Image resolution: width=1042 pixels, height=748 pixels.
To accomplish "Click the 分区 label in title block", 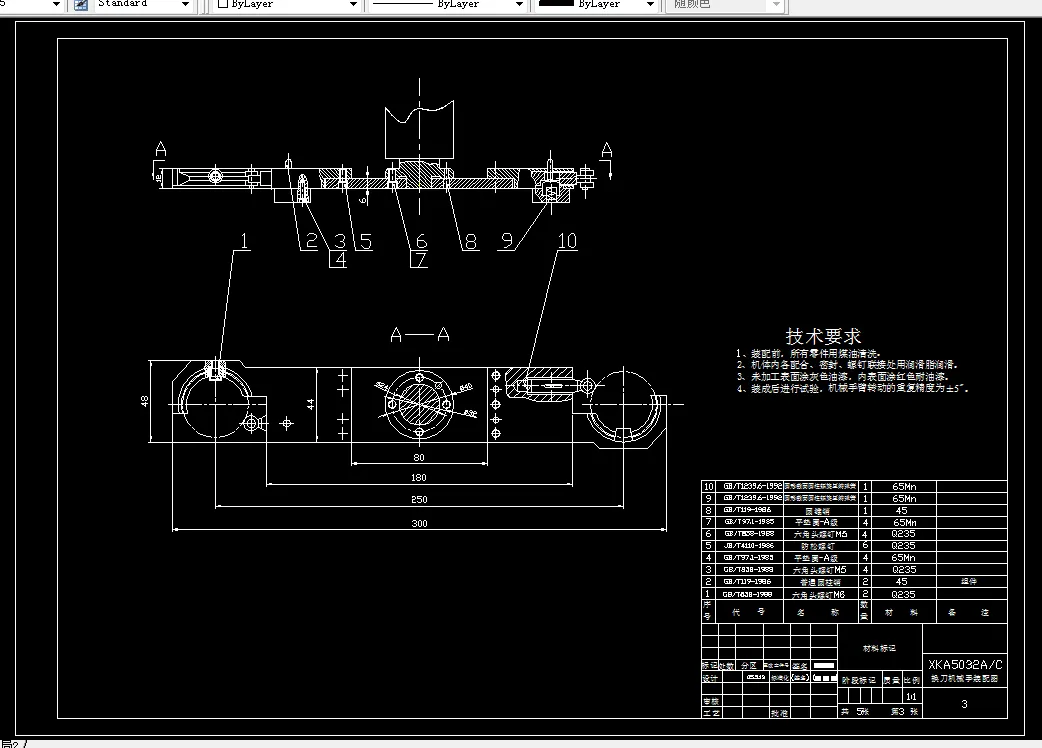I will point(749,665).
